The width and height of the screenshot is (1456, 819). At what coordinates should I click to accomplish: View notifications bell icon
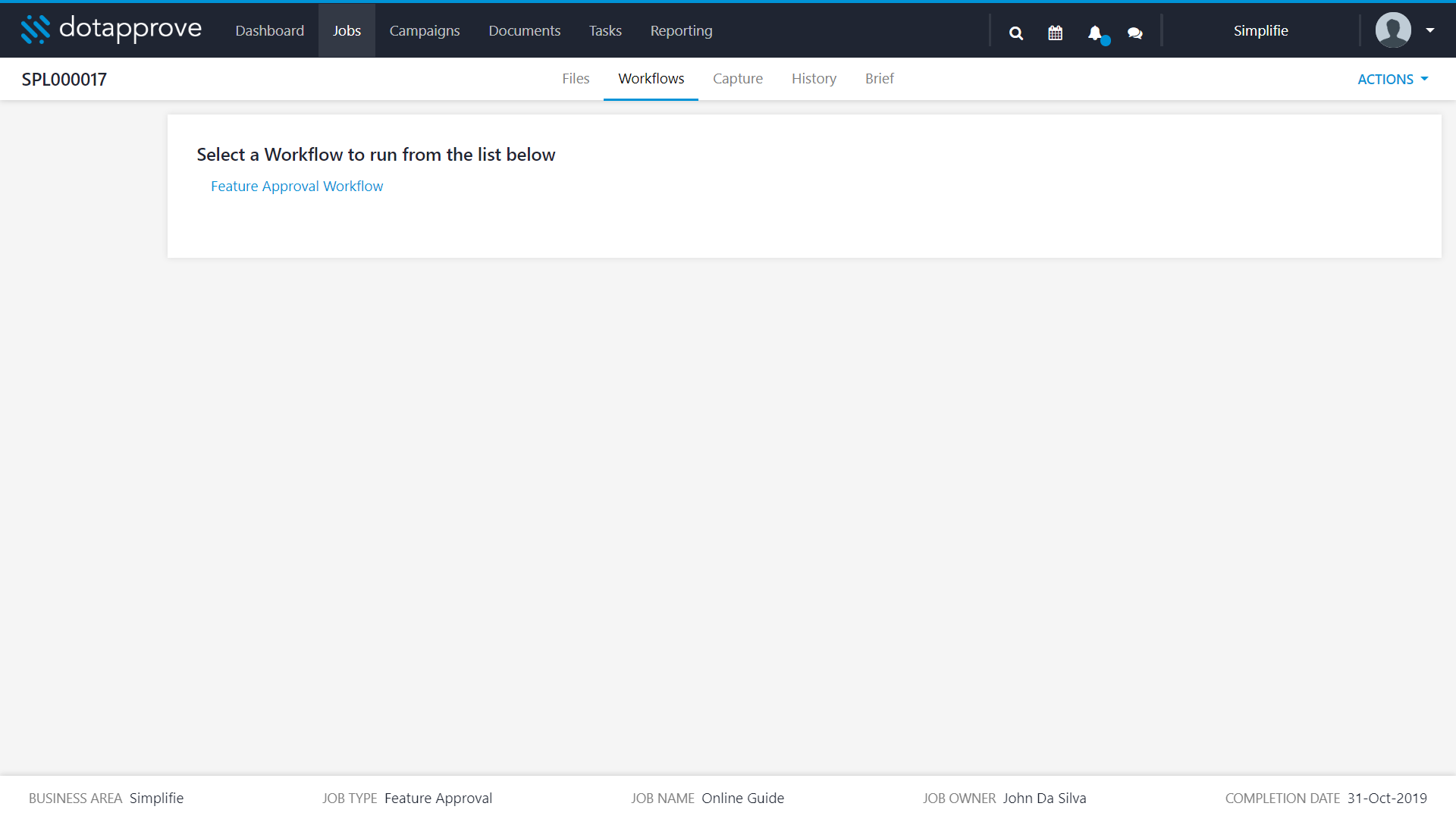coord(1095,33)
